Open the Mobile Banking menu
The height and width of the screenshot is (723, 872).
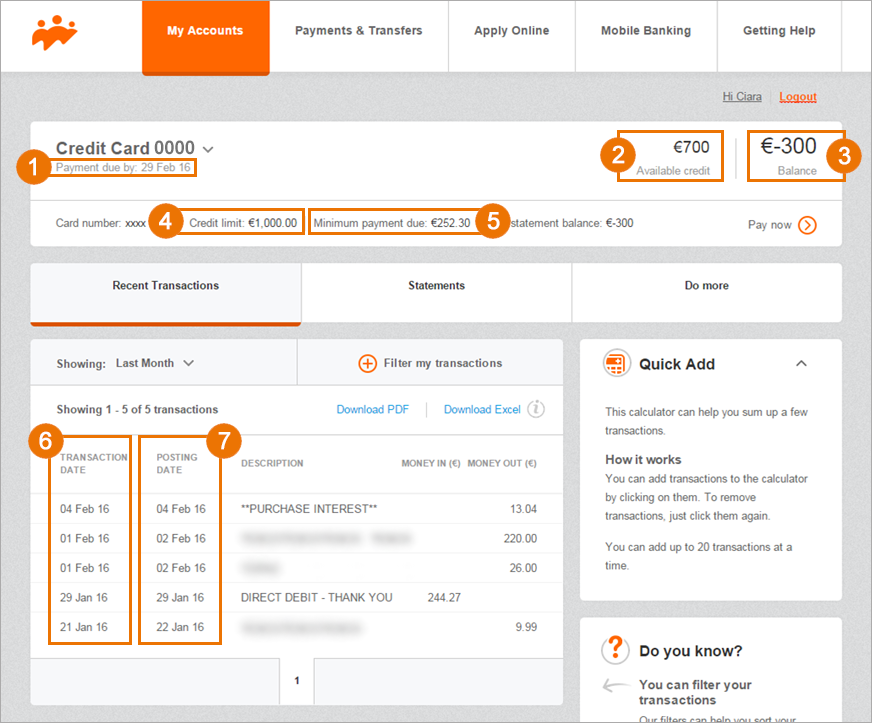(x=645, y=30)
